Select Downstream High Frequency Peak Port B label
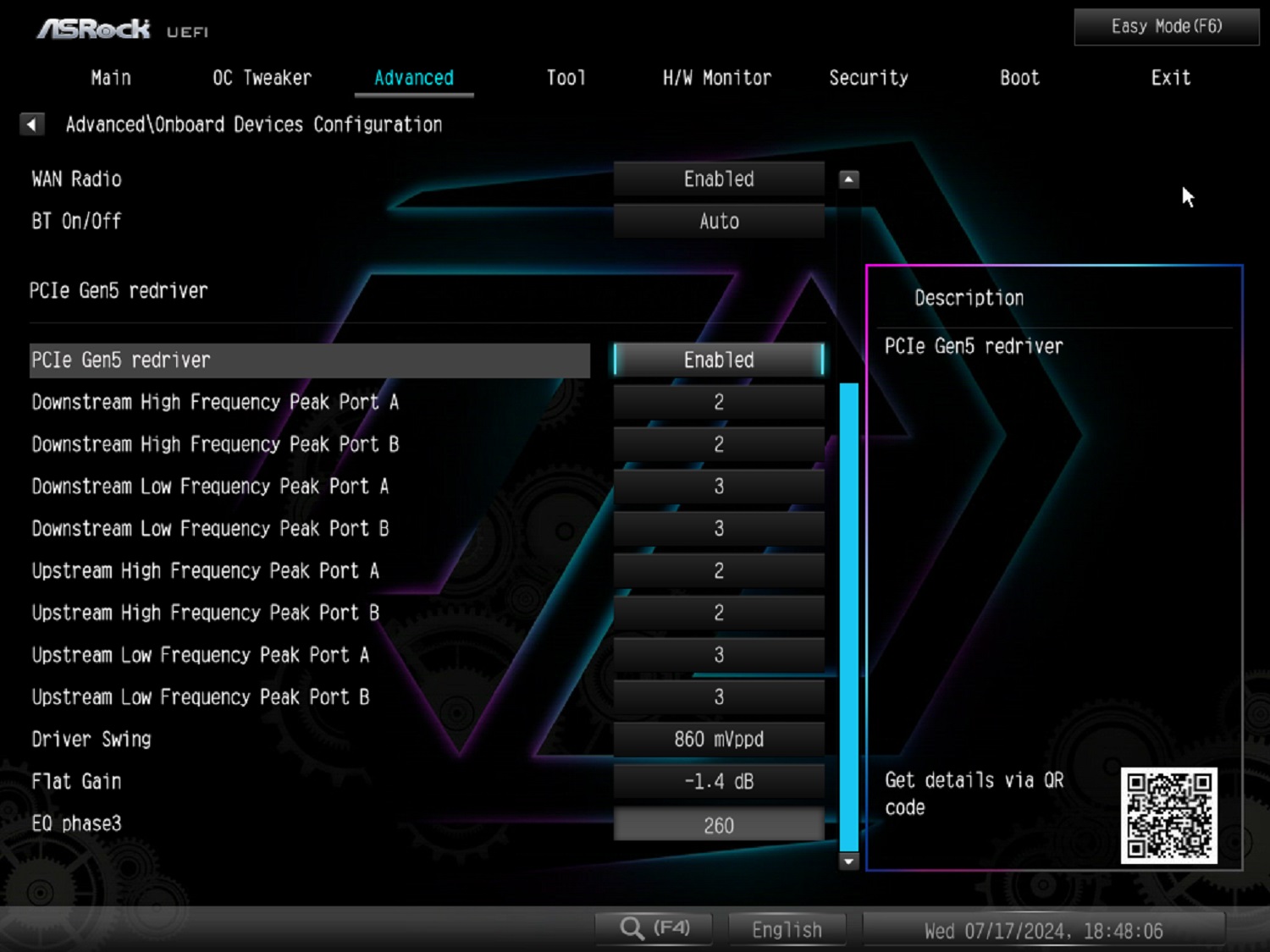Image resolution: width=1270 pixels, height=952 pixels. click(x=215, y=444)
